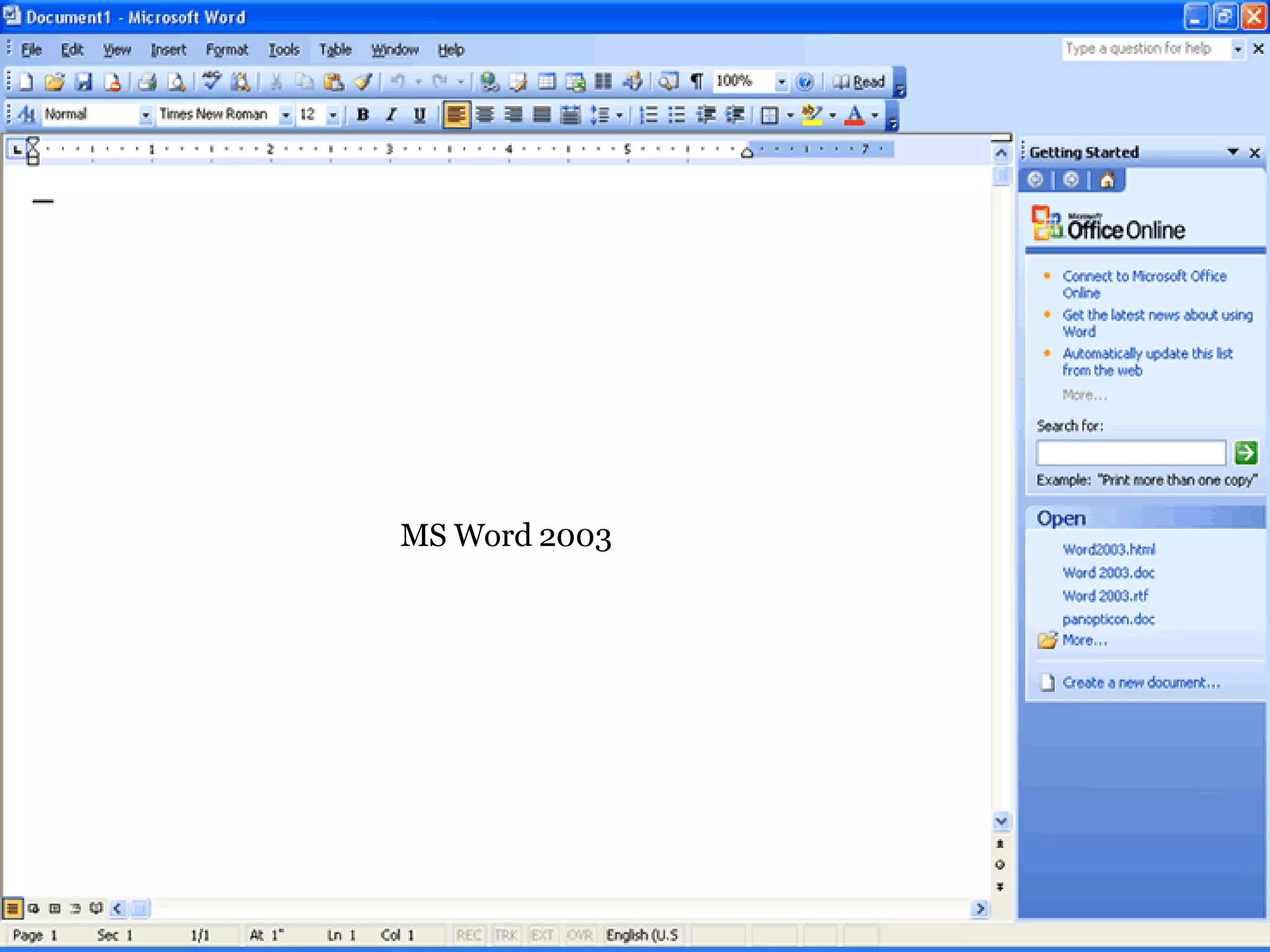This screenshot has width=1270, height=952.
Task: Toggle Underline formatting
Action: [420, 115]
